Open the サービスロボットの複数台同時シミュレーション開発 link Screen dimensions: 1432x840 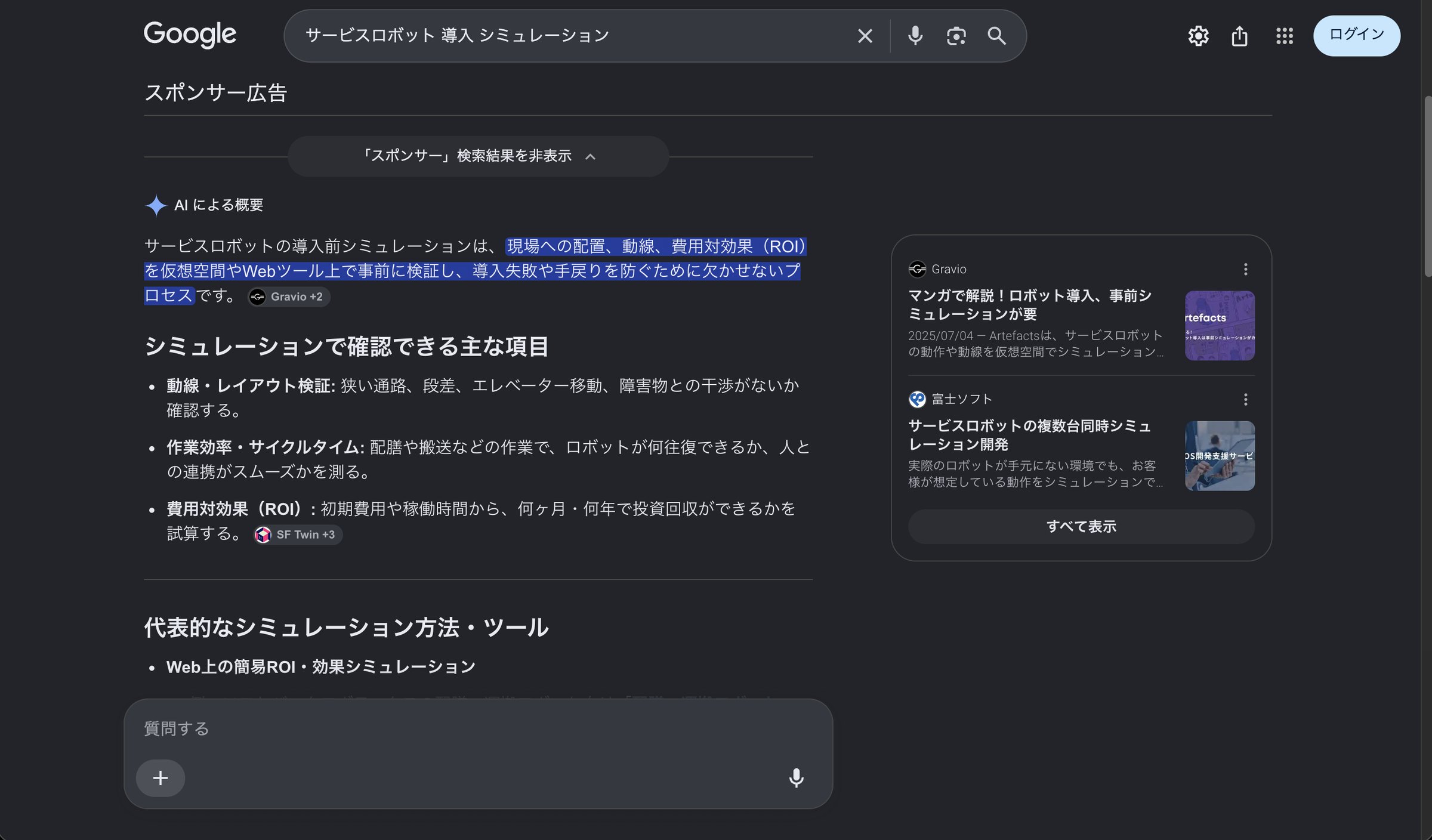pyautogui.click(x=1030, y=435)
